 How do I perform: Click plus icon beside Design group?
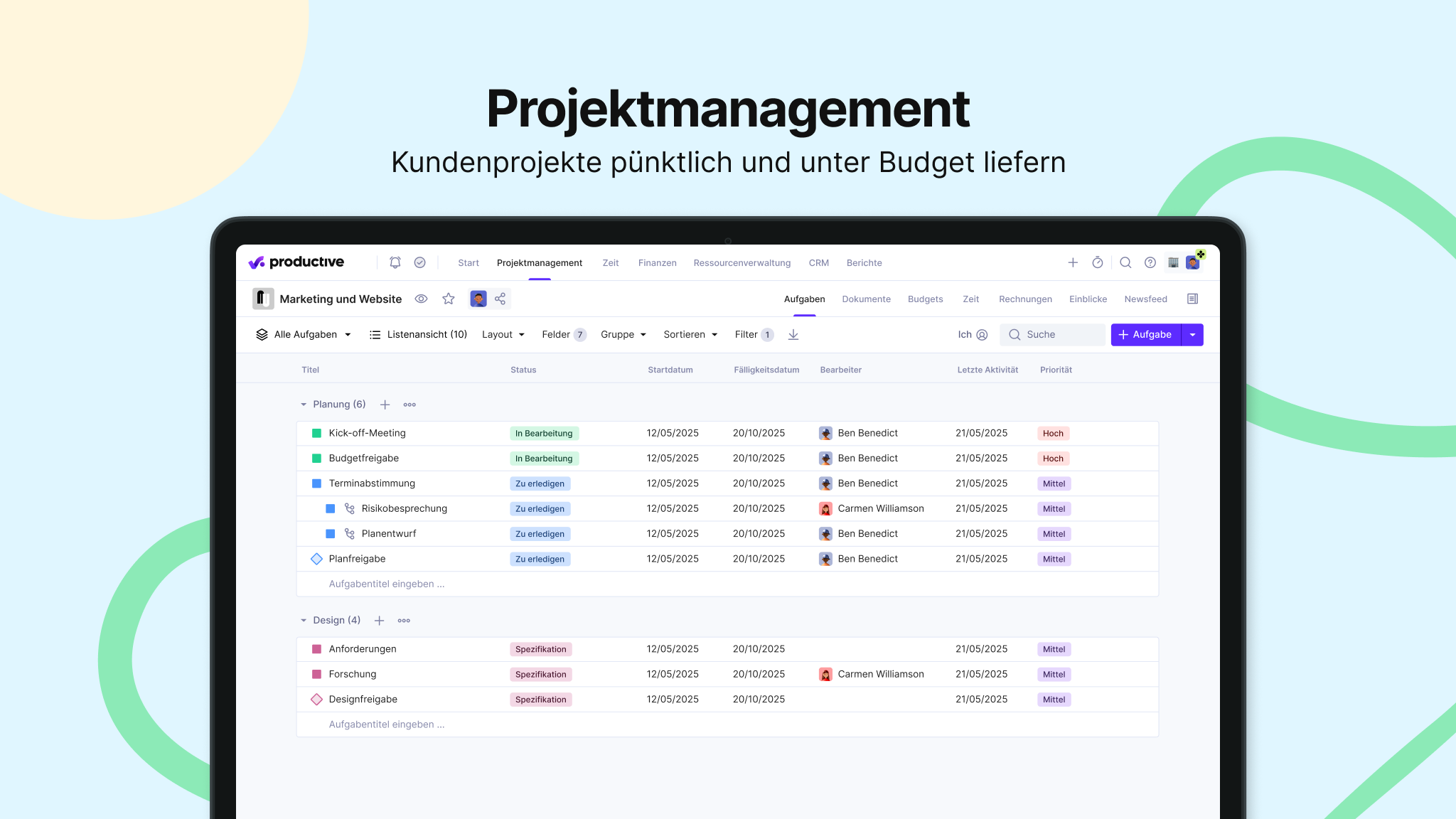(380, 621)
